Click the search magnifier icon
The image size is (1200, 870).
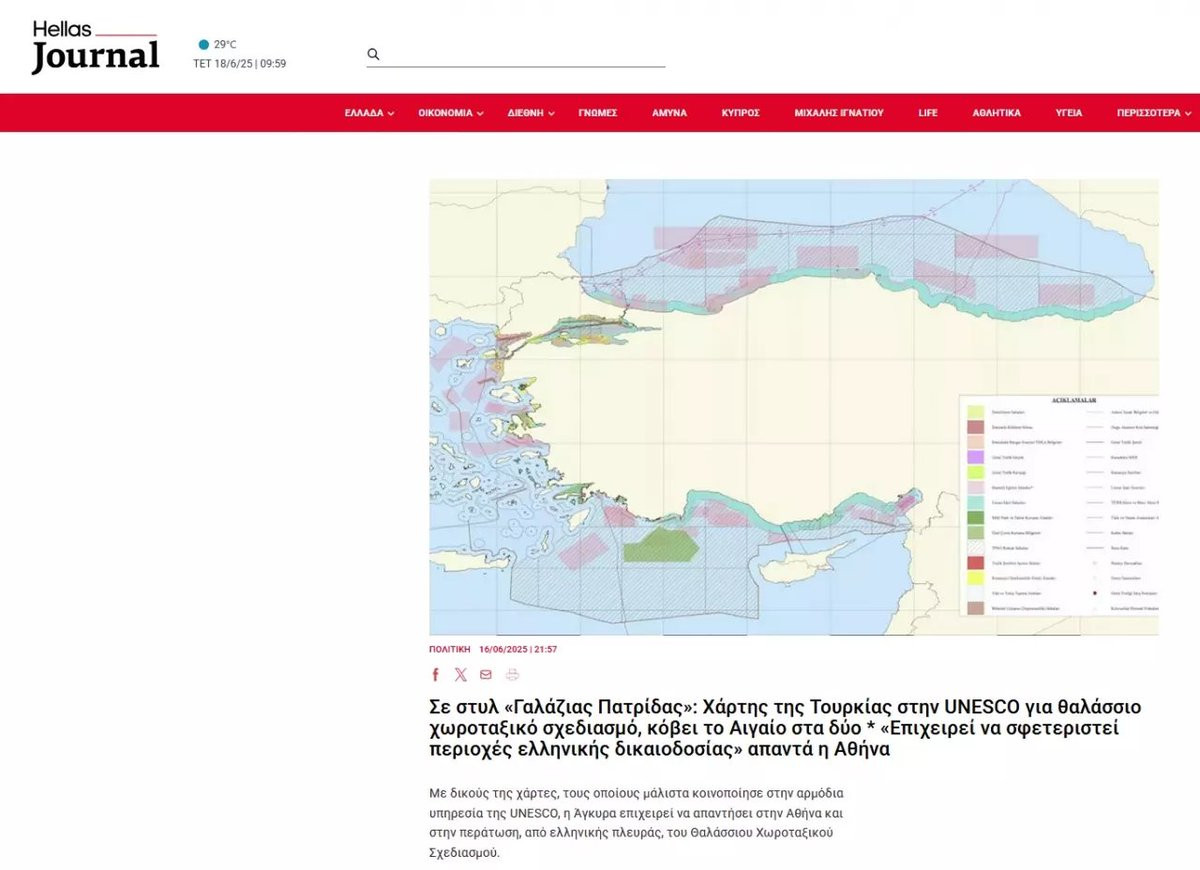(x=373, y=54)
